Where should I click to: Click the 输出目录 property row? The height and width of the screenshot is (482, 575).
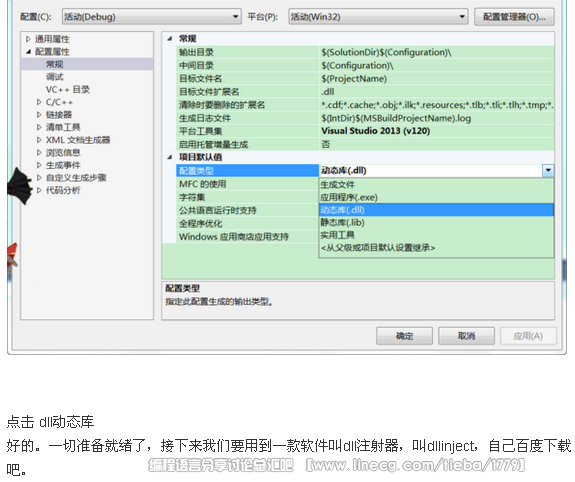tap(365, 52)
